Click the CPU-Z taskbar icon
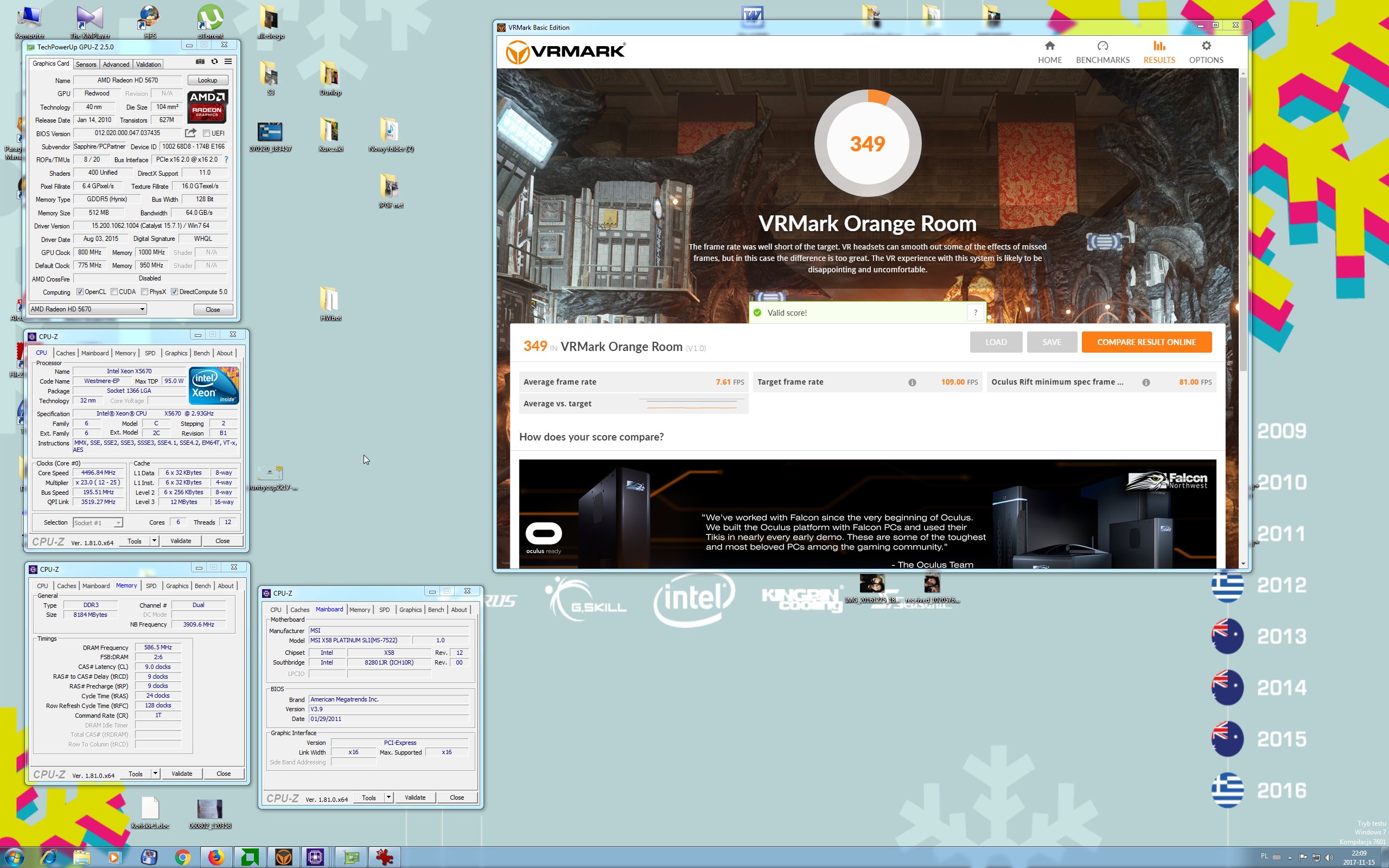The width and height of the screenshot is (1389, 868). click(316, 857)
